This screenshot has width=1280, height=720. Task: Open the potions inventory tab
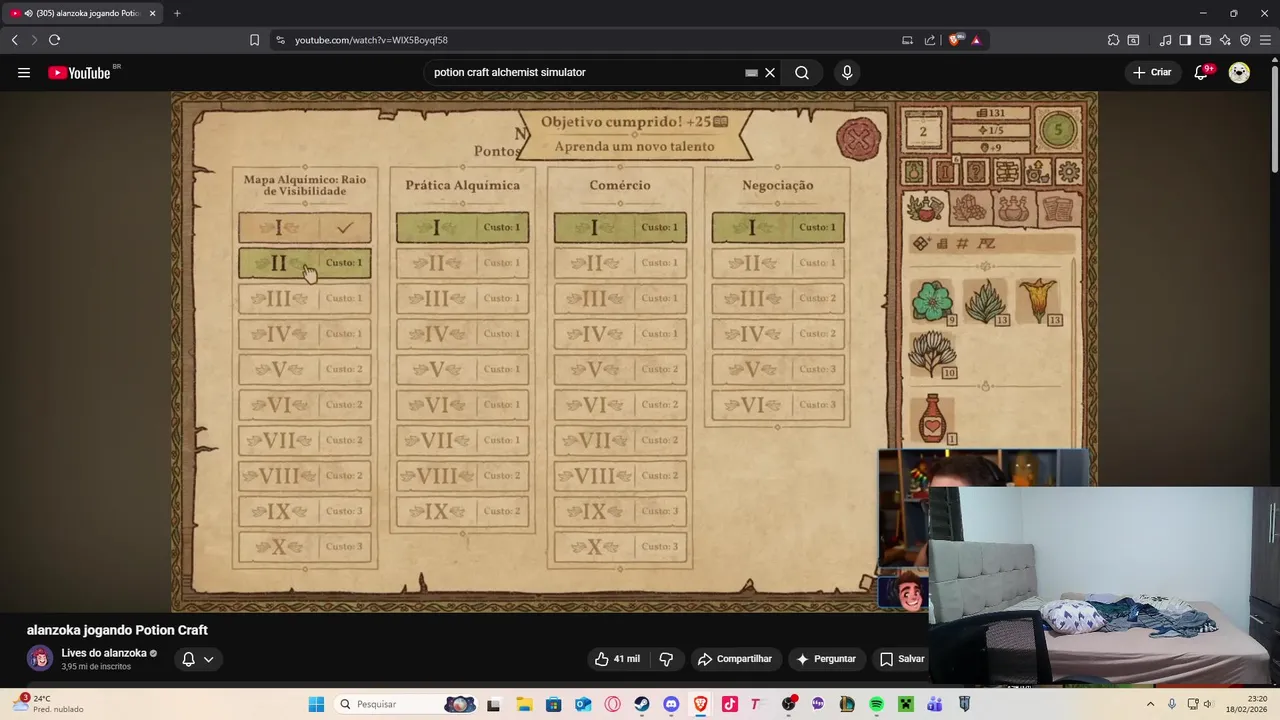tap(1013, 208)
